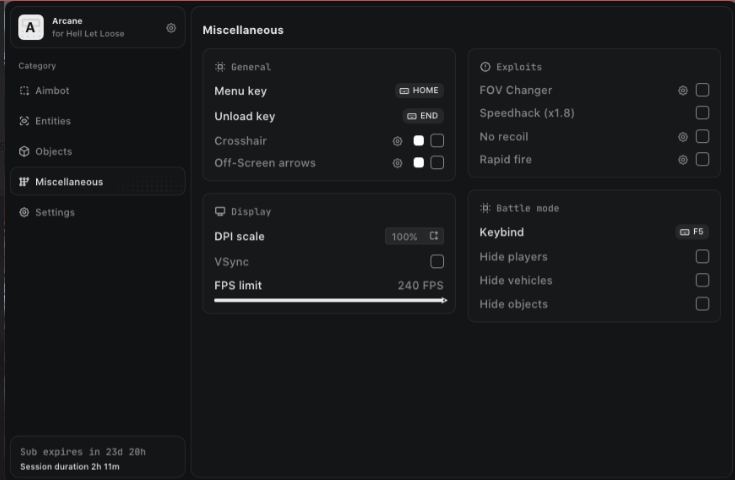Screen dimensions: 735x480
Task: Open Crosshair options via its gear icon
Action: 397,141
